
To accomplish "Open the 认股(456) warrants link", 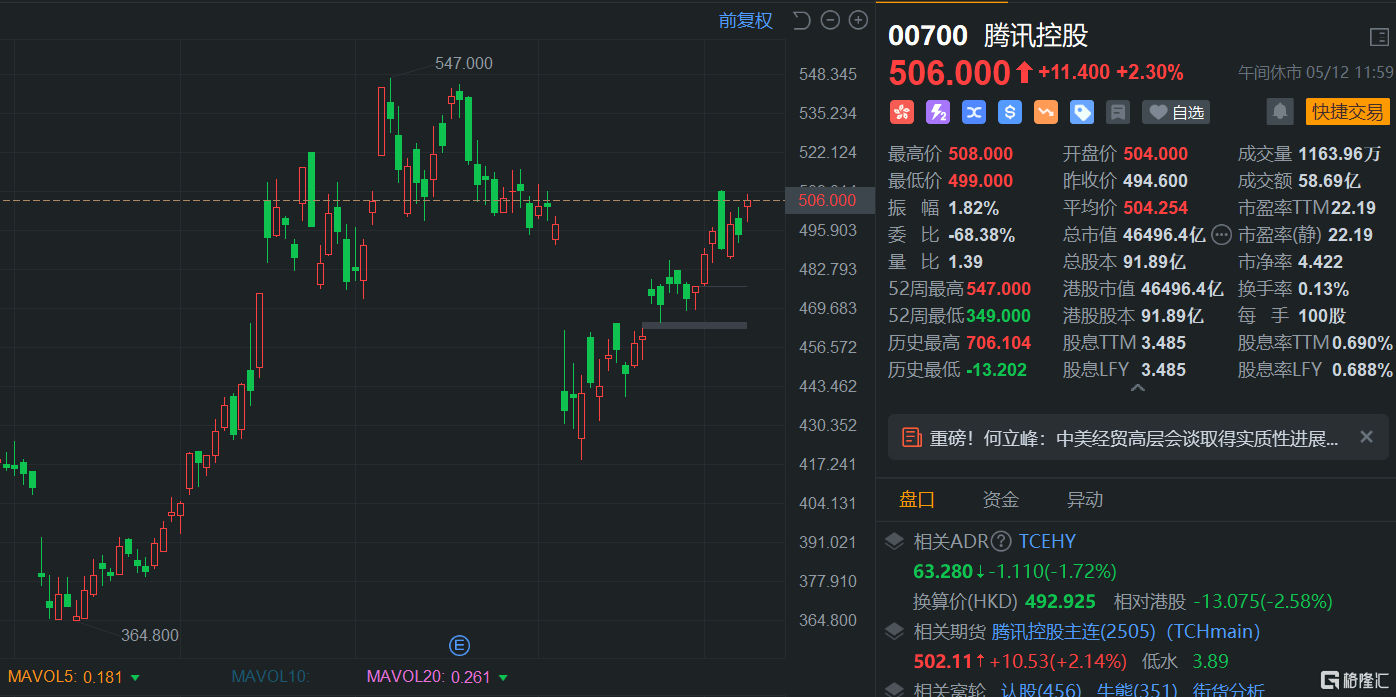I will 1040,690.
